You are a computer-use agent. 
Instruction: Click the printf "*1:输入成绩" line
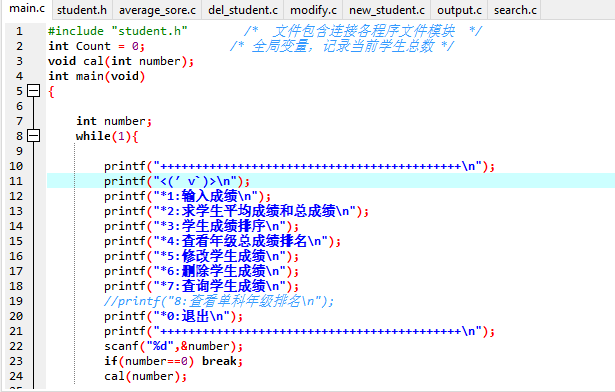click(x=187, y=196)
